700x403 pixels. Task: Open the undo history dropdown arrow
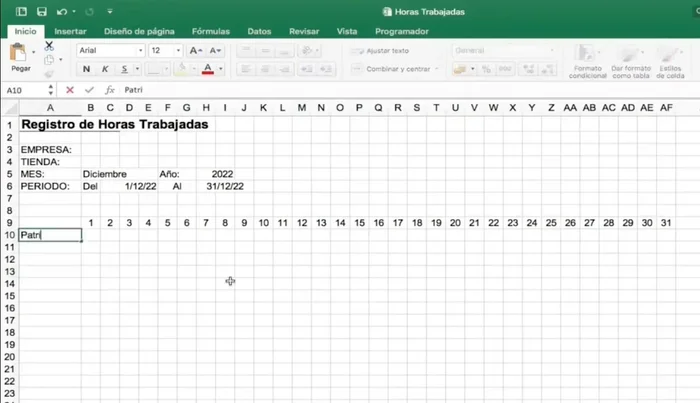pos(74,12)
